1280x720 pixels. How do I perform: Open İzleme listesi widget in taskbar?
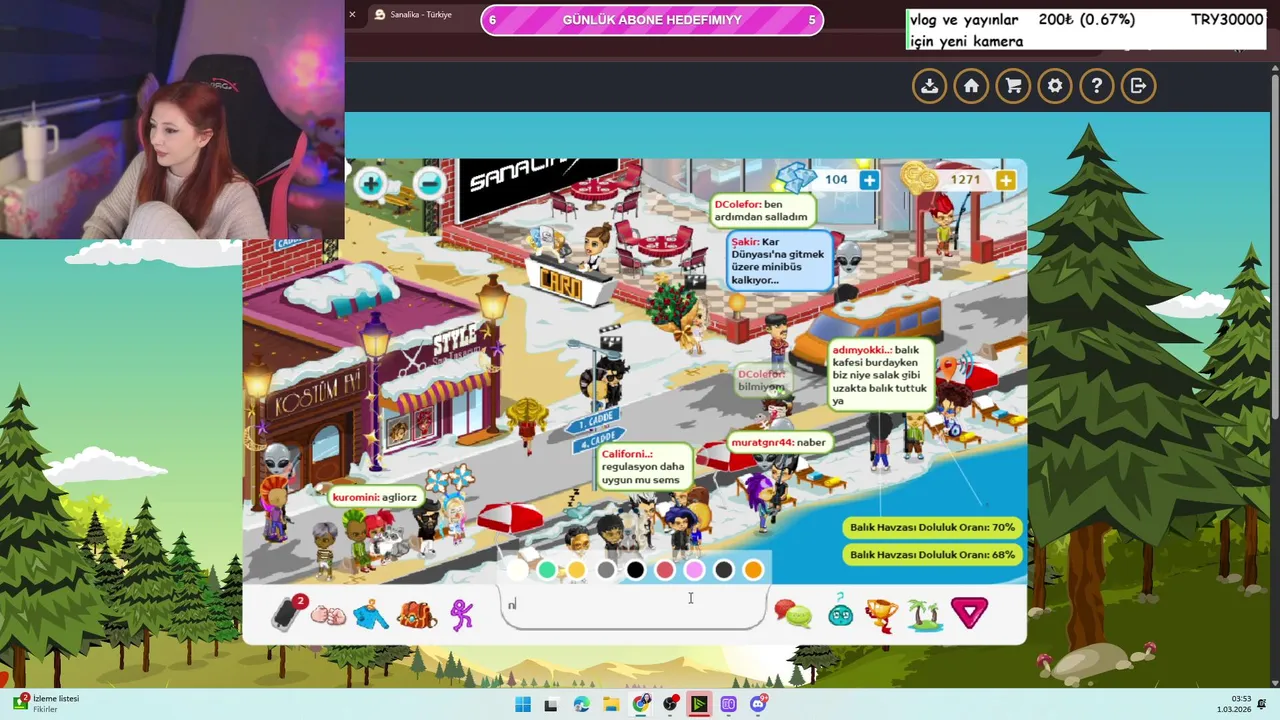point(45,704)
